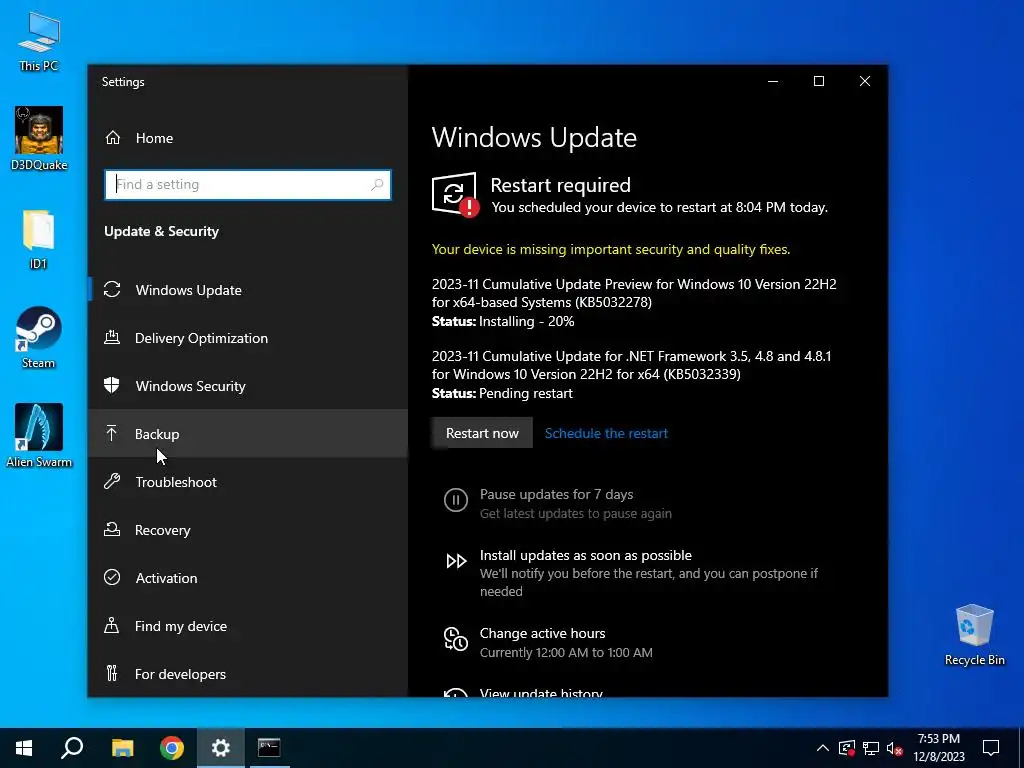Click Install updates as soon as possible
The width and height of the screenshot is (1024, 768).
(x=586, y=555)
